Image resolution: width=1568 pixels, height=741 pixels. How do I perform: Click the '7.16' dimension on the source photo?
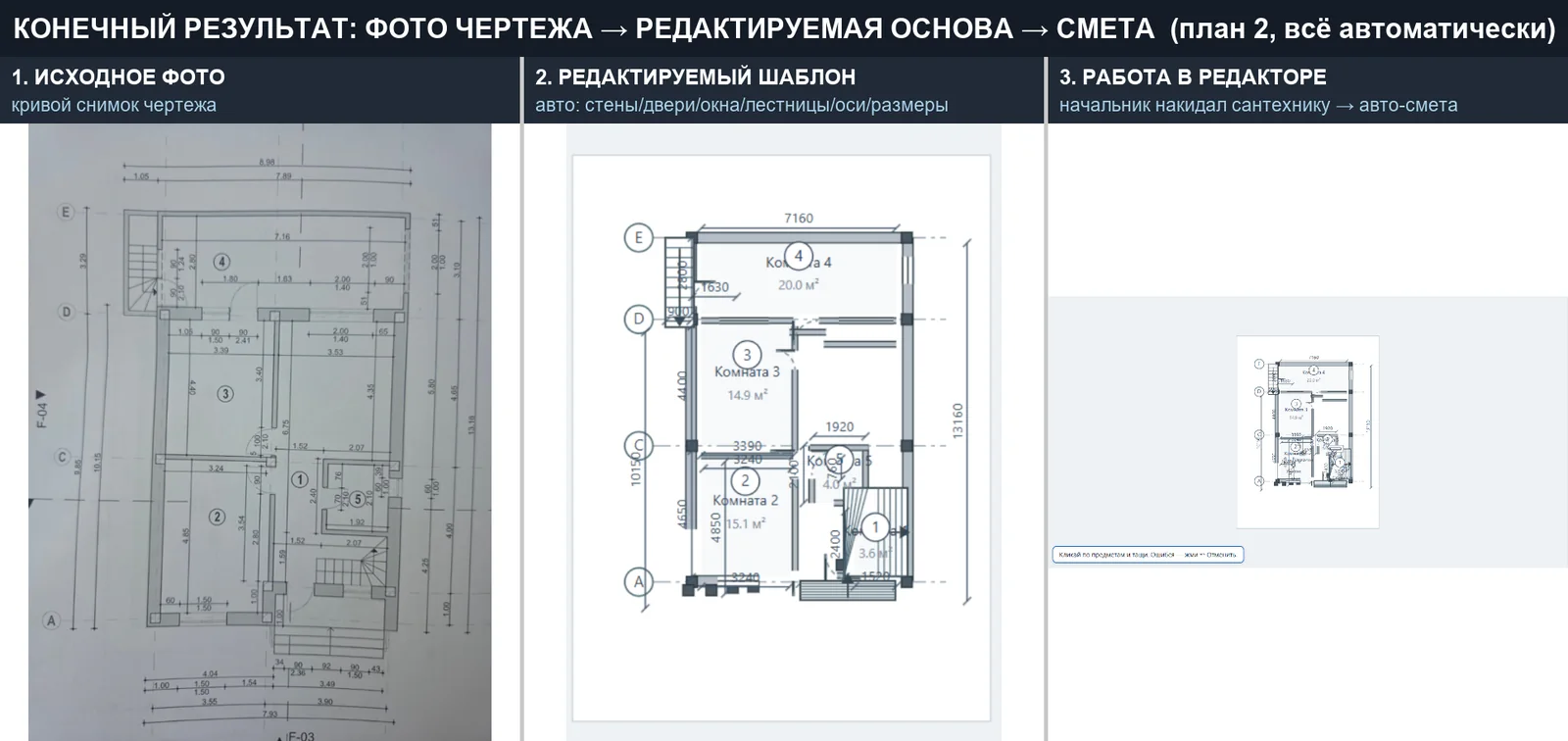pos(282,236)
